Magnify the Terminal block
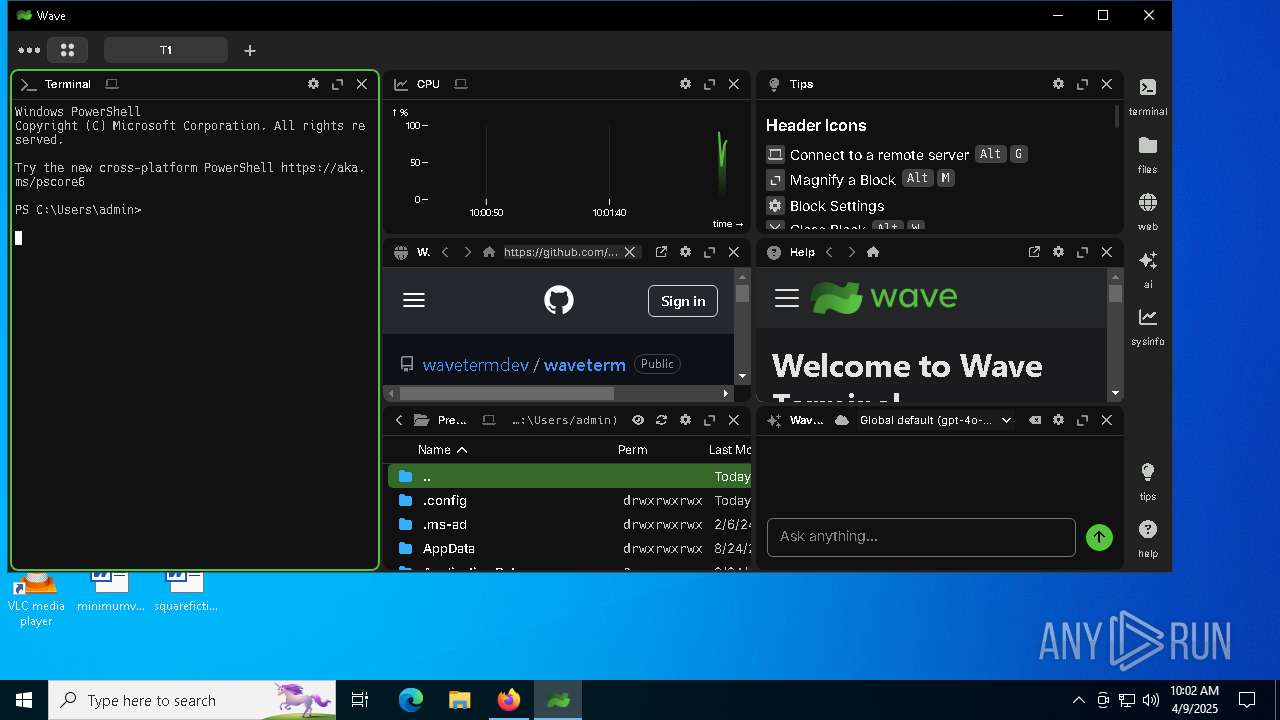 [x=338, y=84]
